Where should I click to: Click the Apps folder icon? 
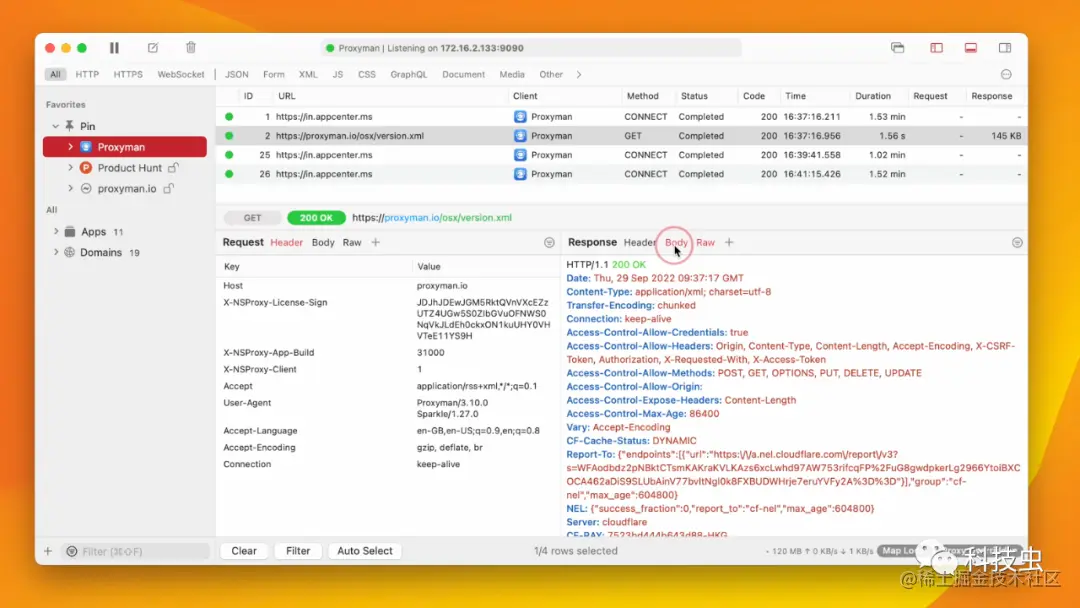pos(70,231)
